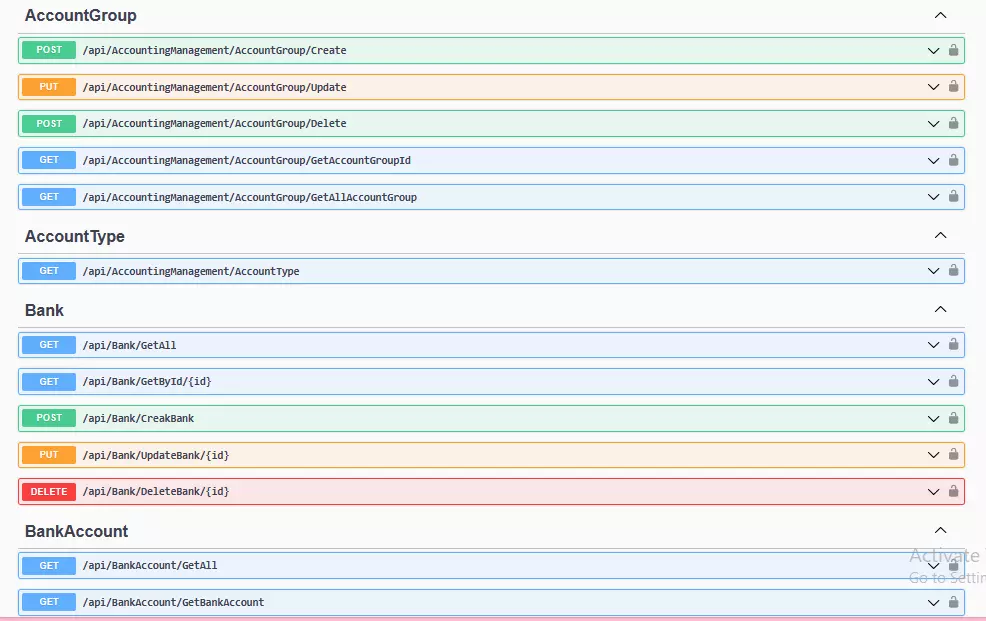Expand the GetAllAccountGroup endpoint chevron
Viewport: 986px width, 621px height.
pyautogui.click(x=933, y=197)
